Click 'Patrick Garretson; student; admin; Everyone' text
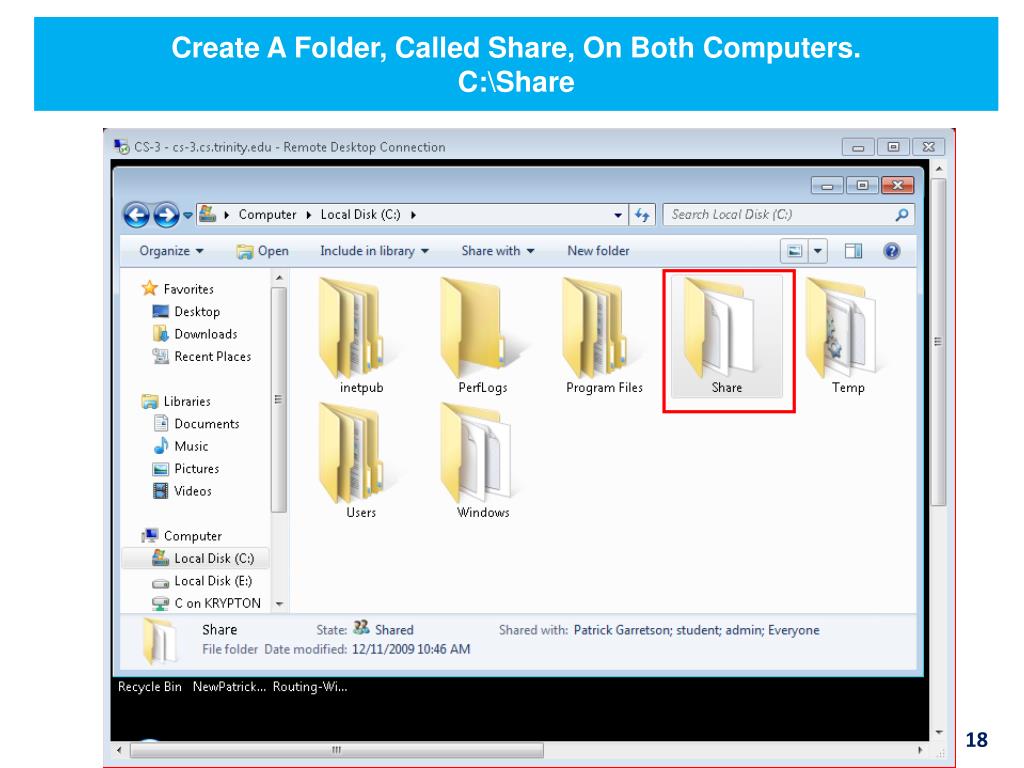The height and width of the screenshot is (768, 1024). 696,630
